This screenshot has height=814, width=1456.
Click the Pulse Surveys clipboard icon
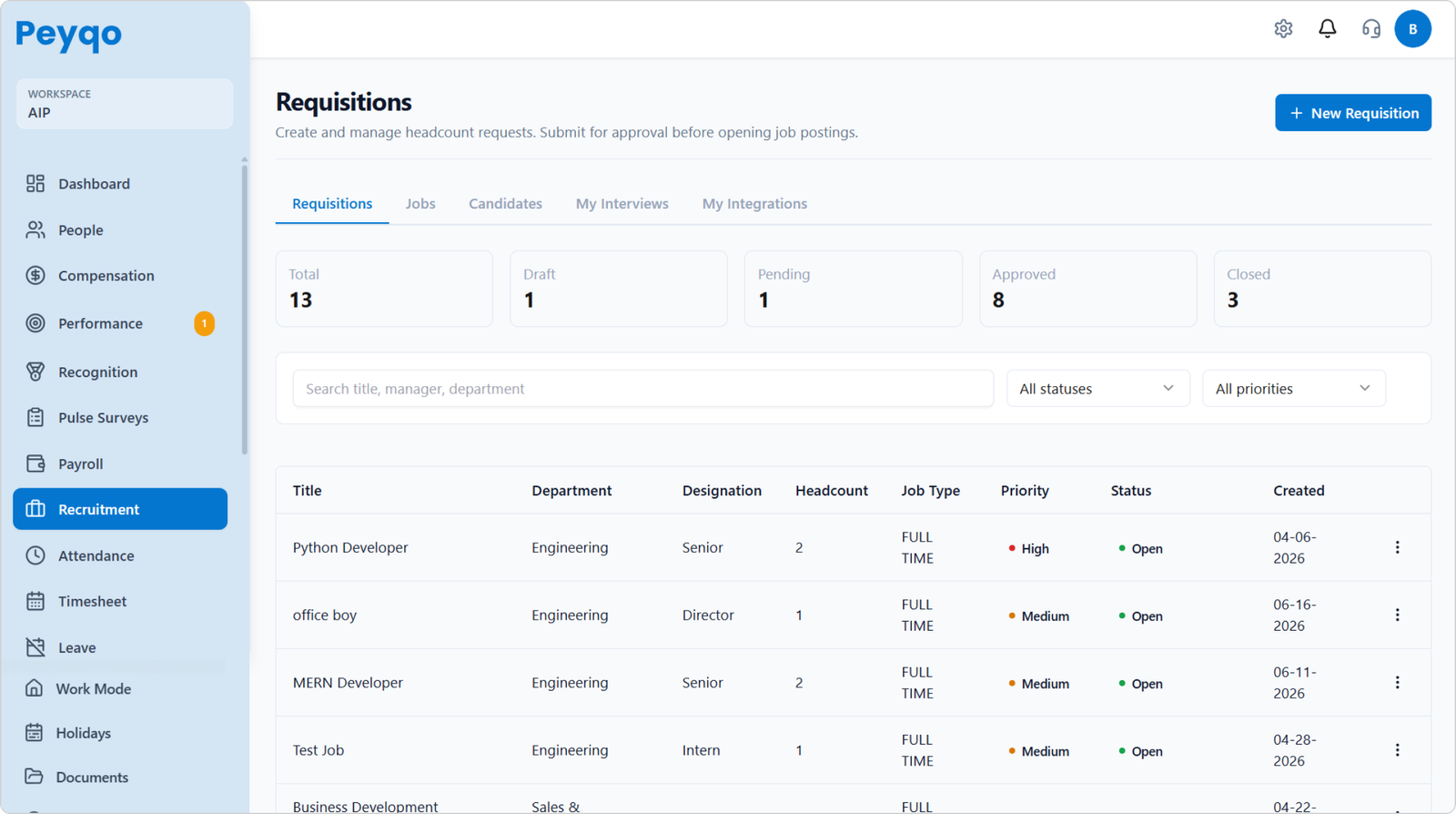point(35,418)
